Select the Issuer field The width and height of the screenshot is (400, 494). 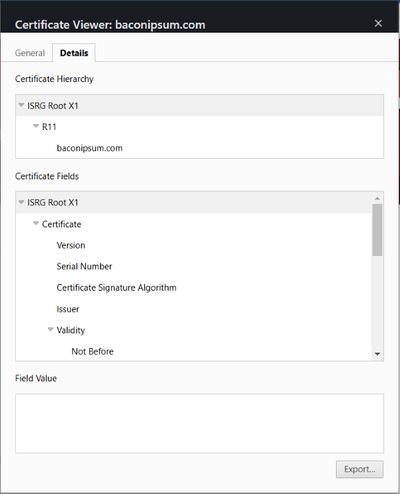(x=194, y=309)
